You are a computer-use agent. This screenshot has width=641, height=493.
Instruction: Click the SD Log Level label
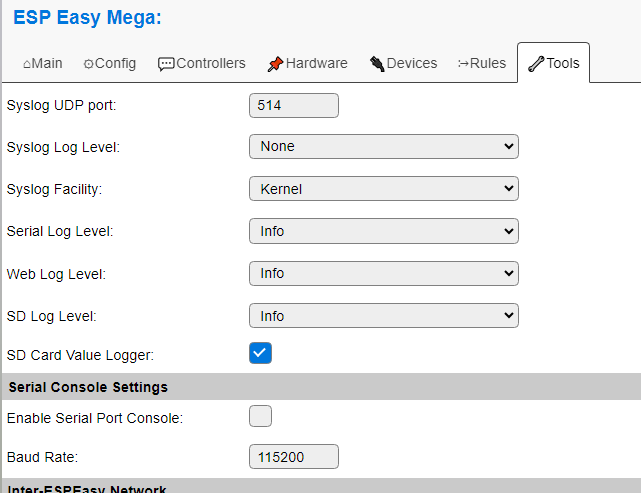coord(52,316)
